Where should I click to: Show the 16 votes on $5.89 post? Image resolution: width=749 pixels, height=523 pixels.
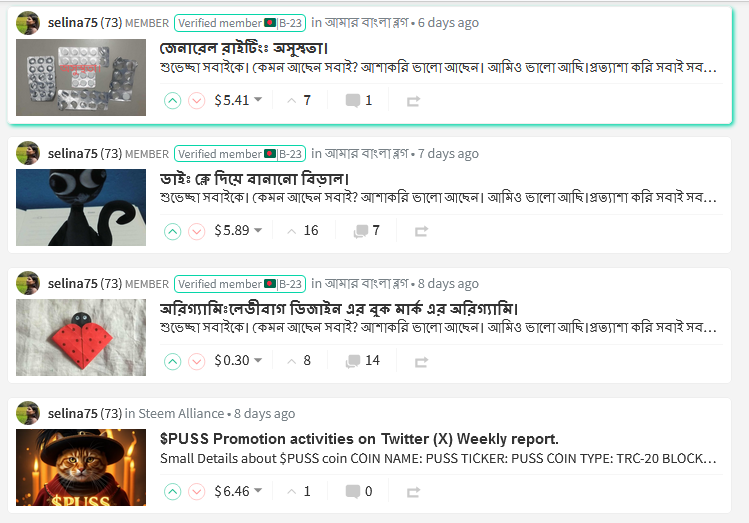303,231
